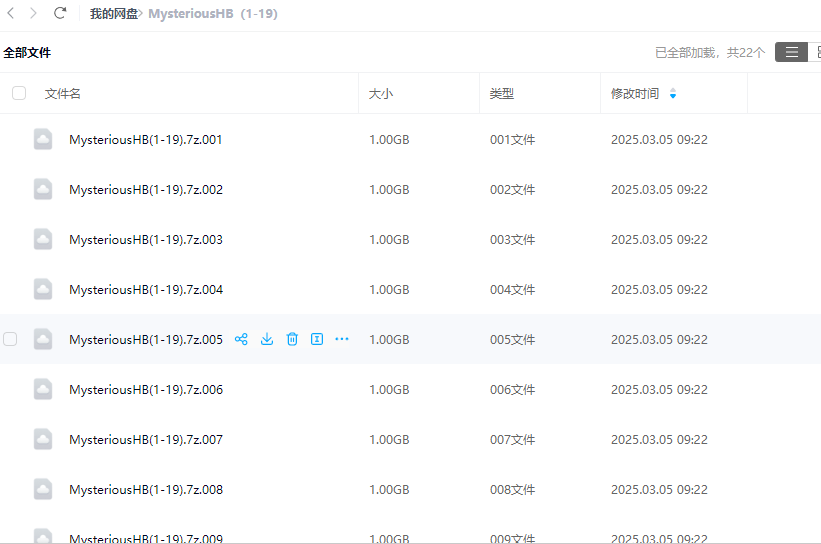Open the more options menu for the .7z.005 file
821x544 pixels.
tap(342, 339)
